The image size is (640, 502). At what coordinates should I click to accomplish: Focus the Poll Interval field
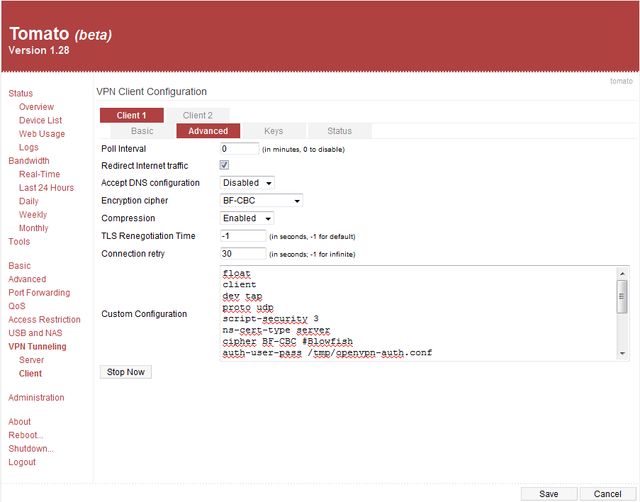240,149
